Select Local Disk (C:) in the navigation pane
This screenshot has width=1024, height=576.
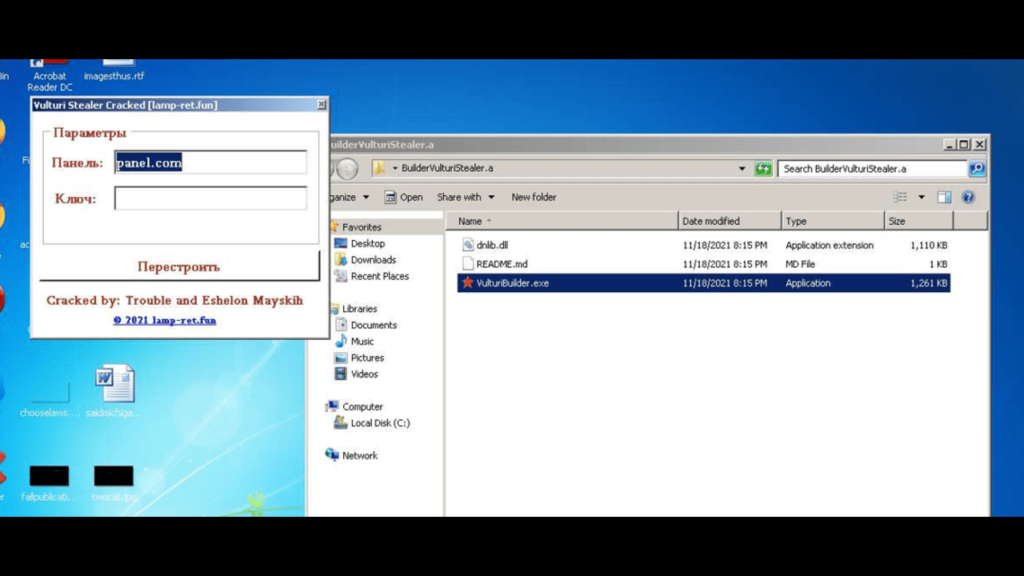(x=380, y=423)
